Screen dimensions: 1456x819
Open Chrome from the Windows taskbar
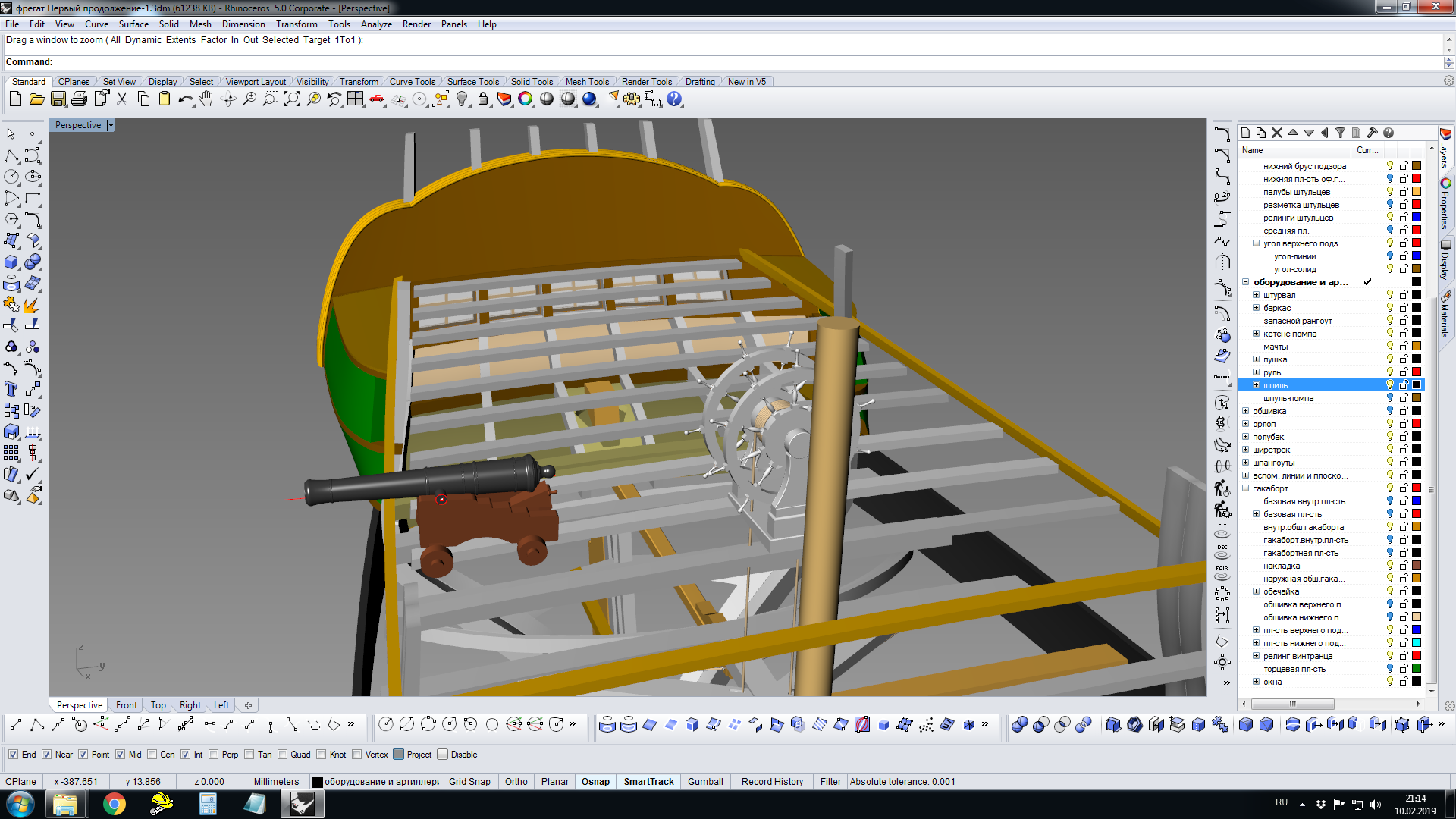115,804
